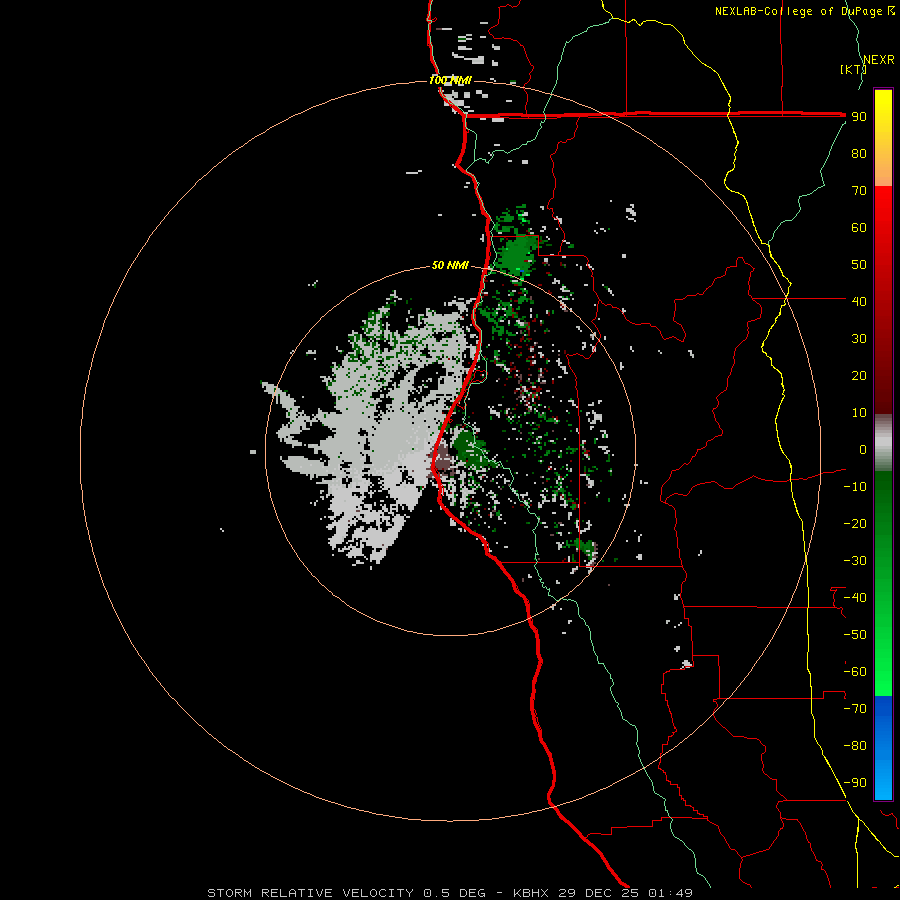Click the -30 scale value
Image resolution: width=900 pixels, height=900 pixels.
(x=855, y=561)
